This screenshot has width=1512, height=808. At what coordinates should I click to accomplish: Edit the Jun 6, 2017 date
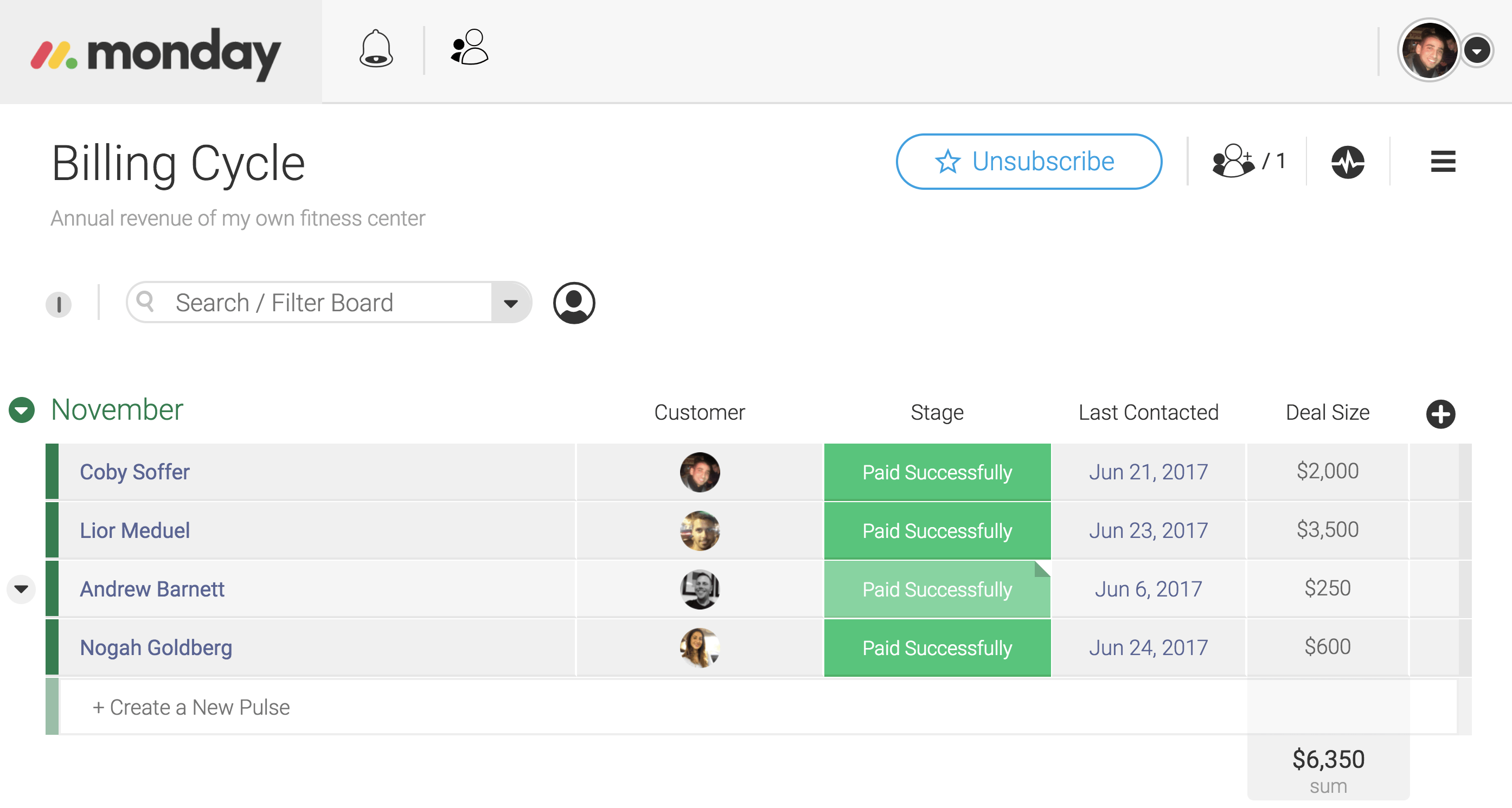coord(1148,589)
